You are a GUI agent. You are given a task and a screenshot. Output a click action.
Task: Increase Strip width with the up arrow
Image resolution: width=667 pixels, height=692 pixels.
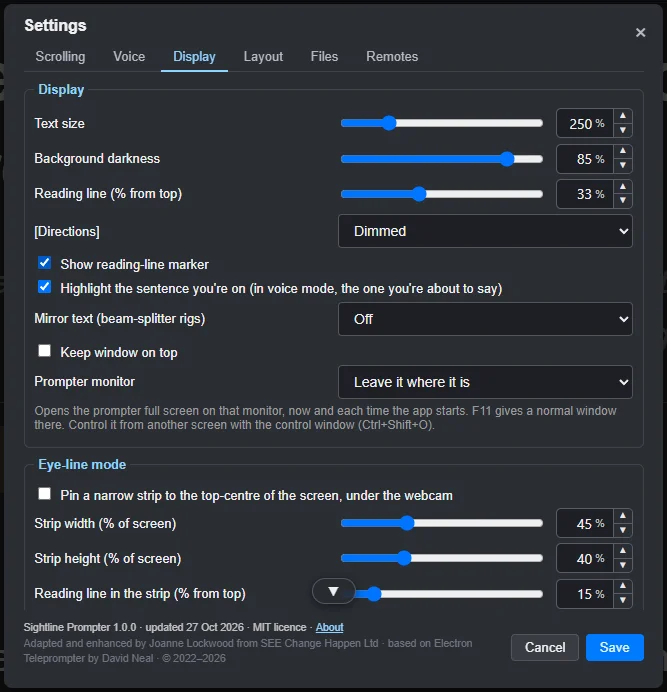pos(622,516)
